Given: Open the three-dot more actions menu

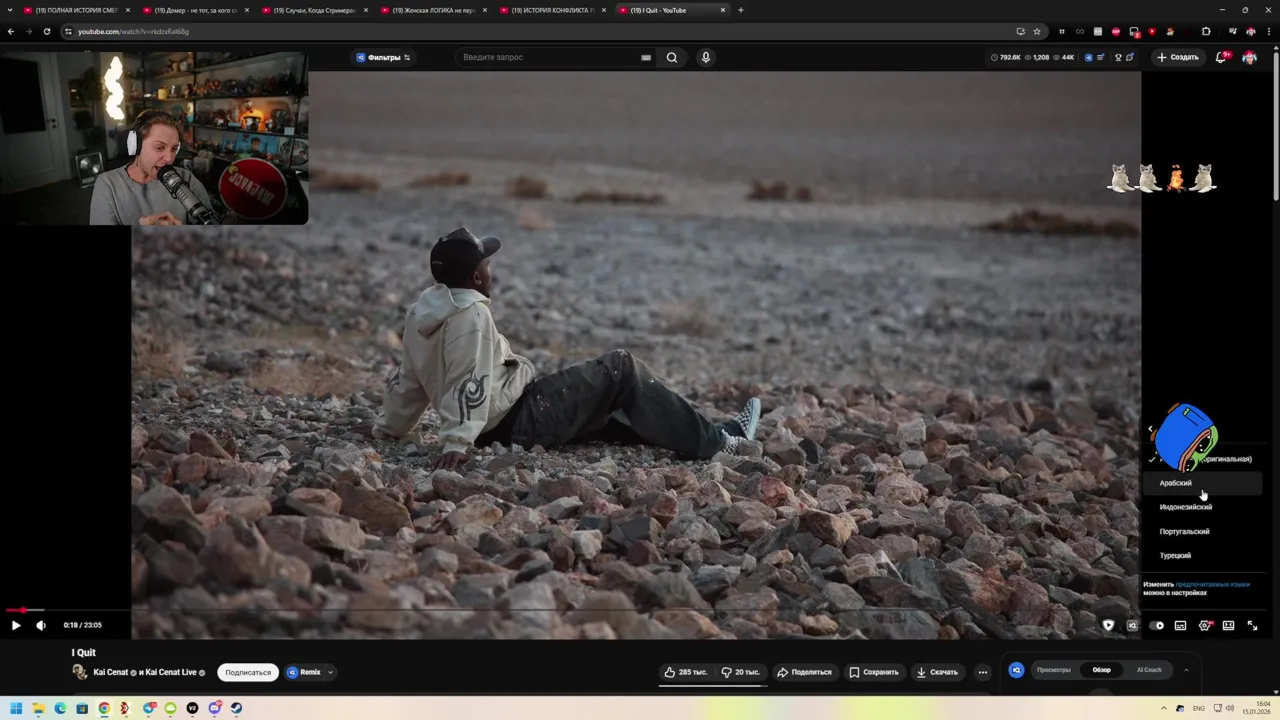Looking at the screenshot, I should tap(983, 672).
